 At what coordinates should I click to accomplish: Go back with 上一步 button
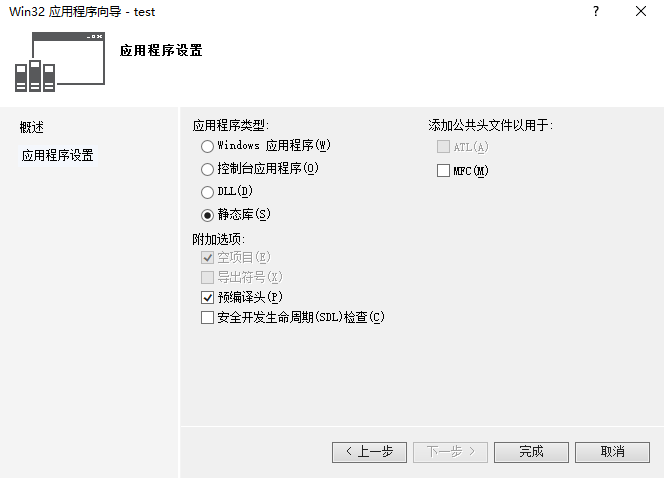[x=369, y=452]
